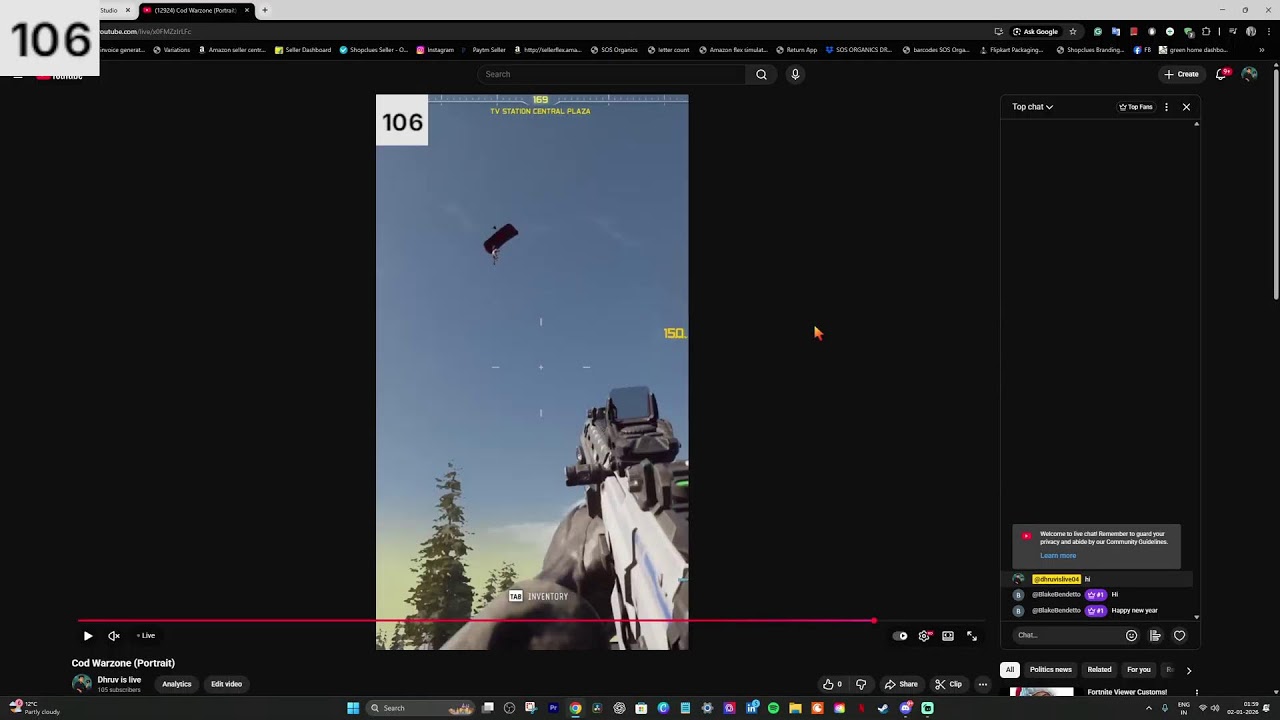Screen dimensions: 1280x720
Task: Bookmark this page with star icon
Action: (x=1073, y=32)
